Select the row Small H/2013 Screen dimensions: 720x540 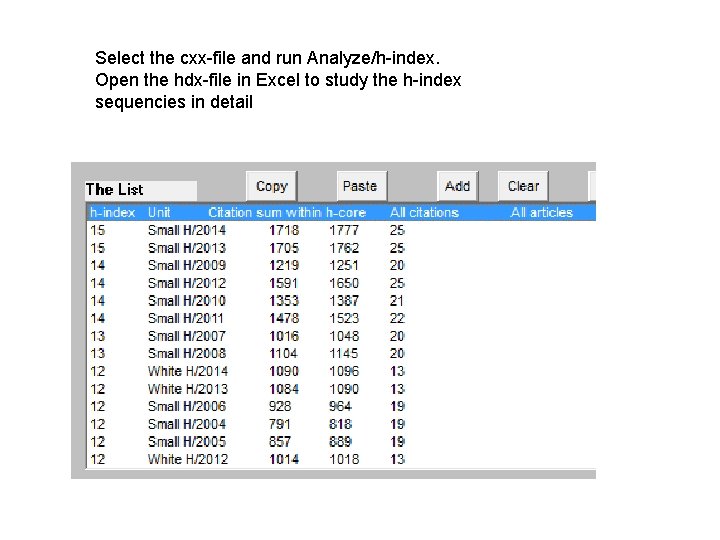[341, 248]
